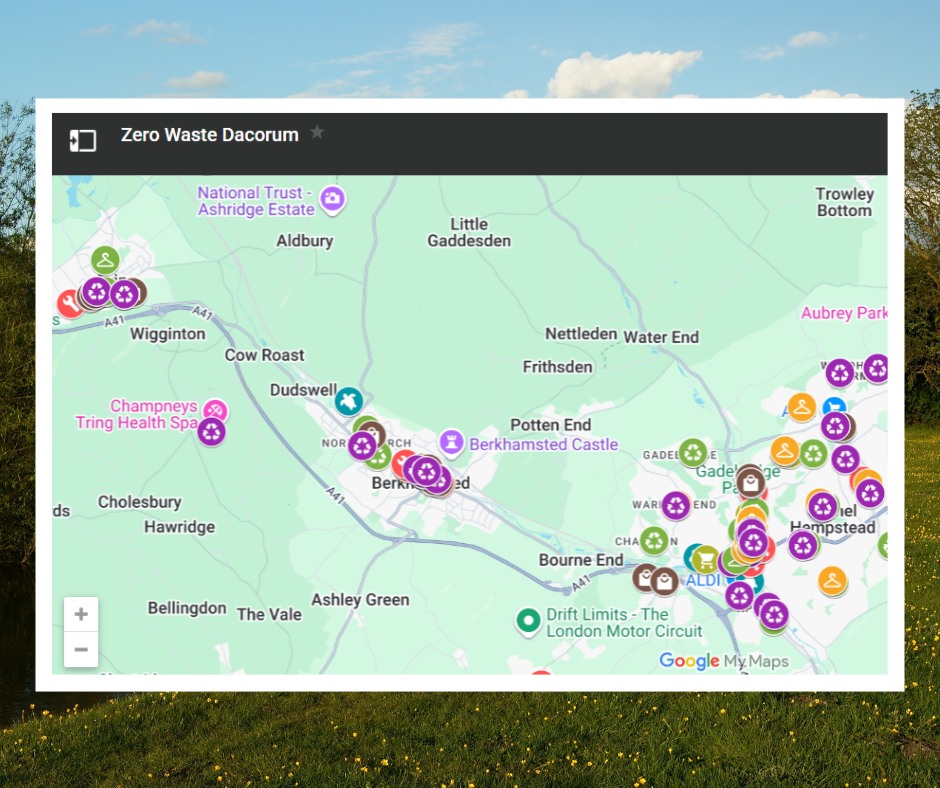Click the Hawridge place name
The image size is (940, 788).
(x=179, y=527)
